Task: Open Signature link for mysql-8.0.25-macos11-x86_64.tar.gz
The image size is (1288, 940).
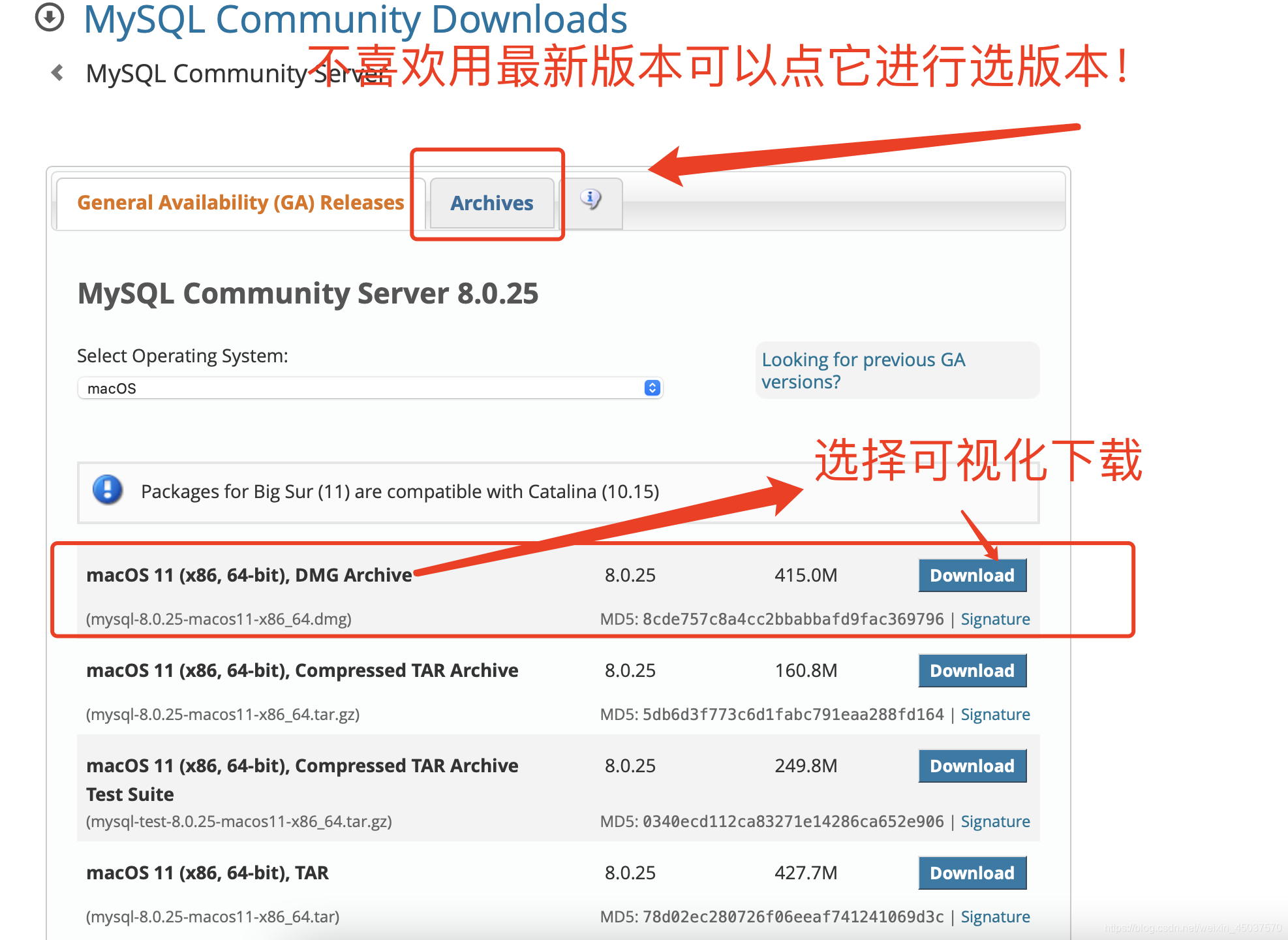Action: click(995, 714)
